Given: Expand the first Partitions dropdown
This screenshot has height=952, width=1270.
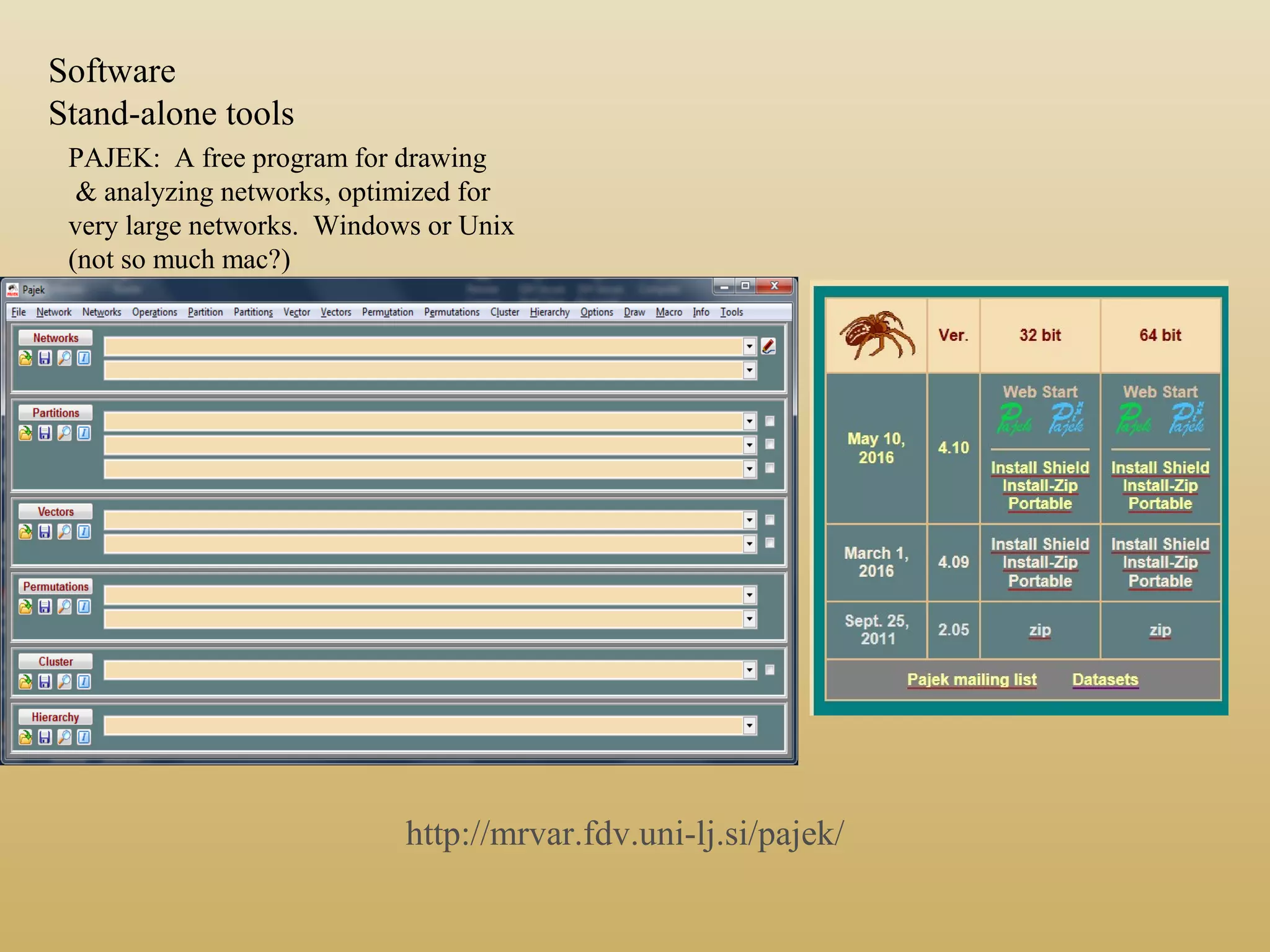Looking at the screenshot, I should coord(750,421).
